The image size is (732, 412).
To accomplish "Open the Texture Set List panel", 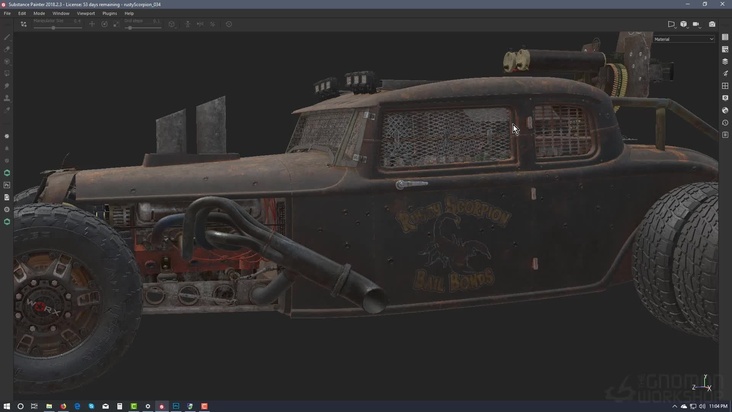I will point(725,37).
